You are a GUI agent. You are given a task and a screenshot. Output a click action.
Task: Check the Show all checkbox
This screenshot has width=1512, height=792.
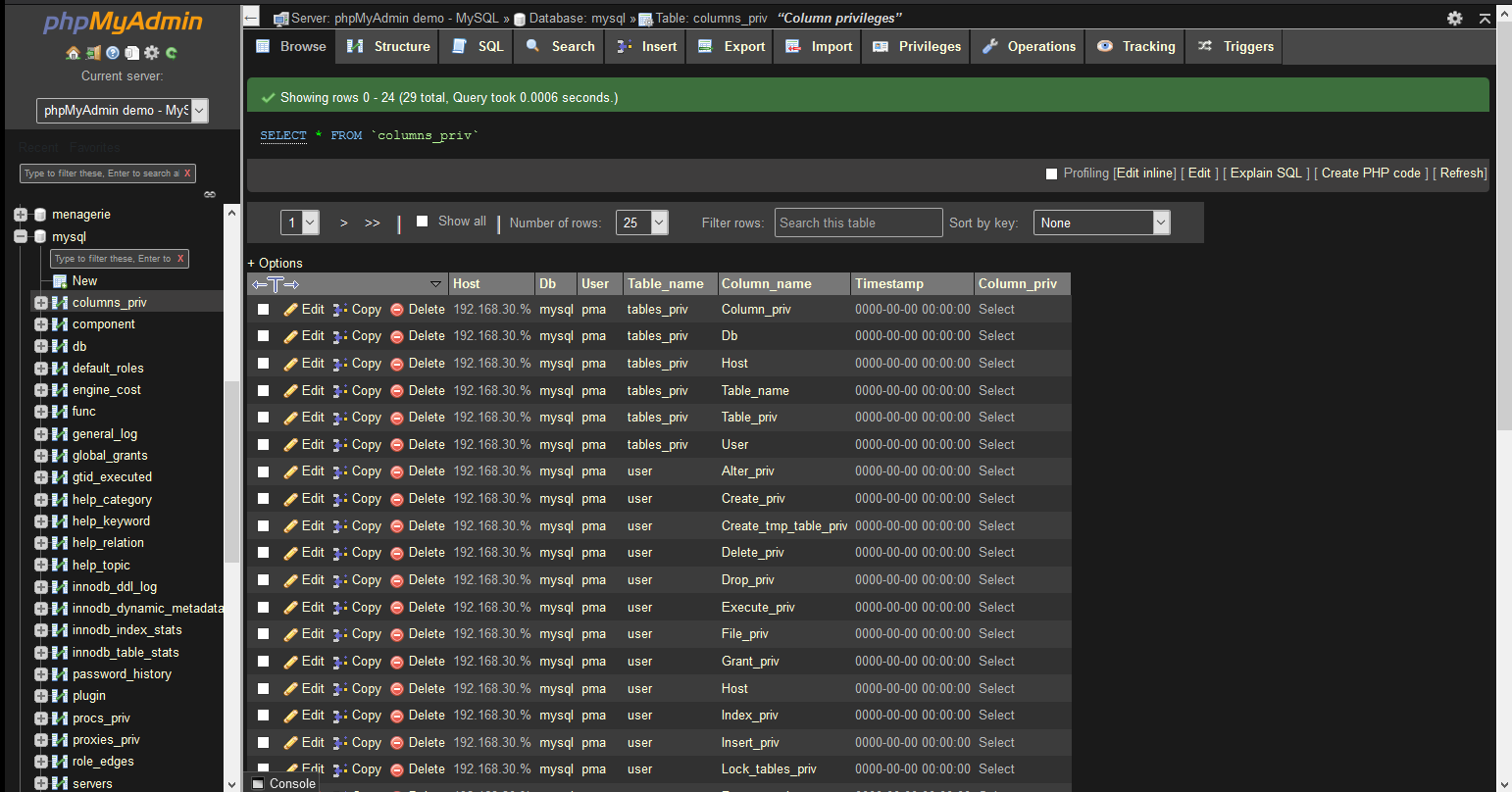(422, 222)
